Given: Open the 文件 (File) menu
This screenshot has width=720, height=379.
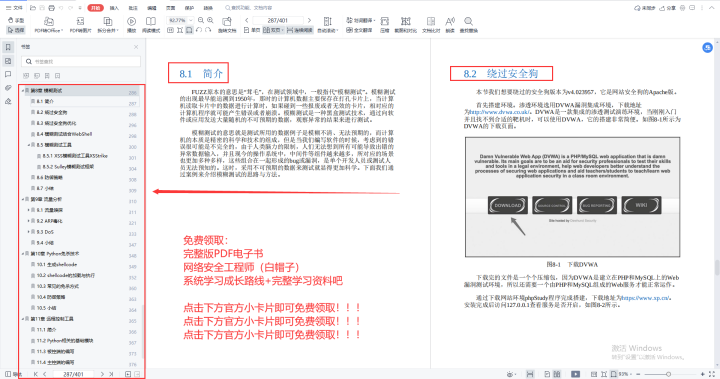Looking at the screenshot, I should click(14, 8).
